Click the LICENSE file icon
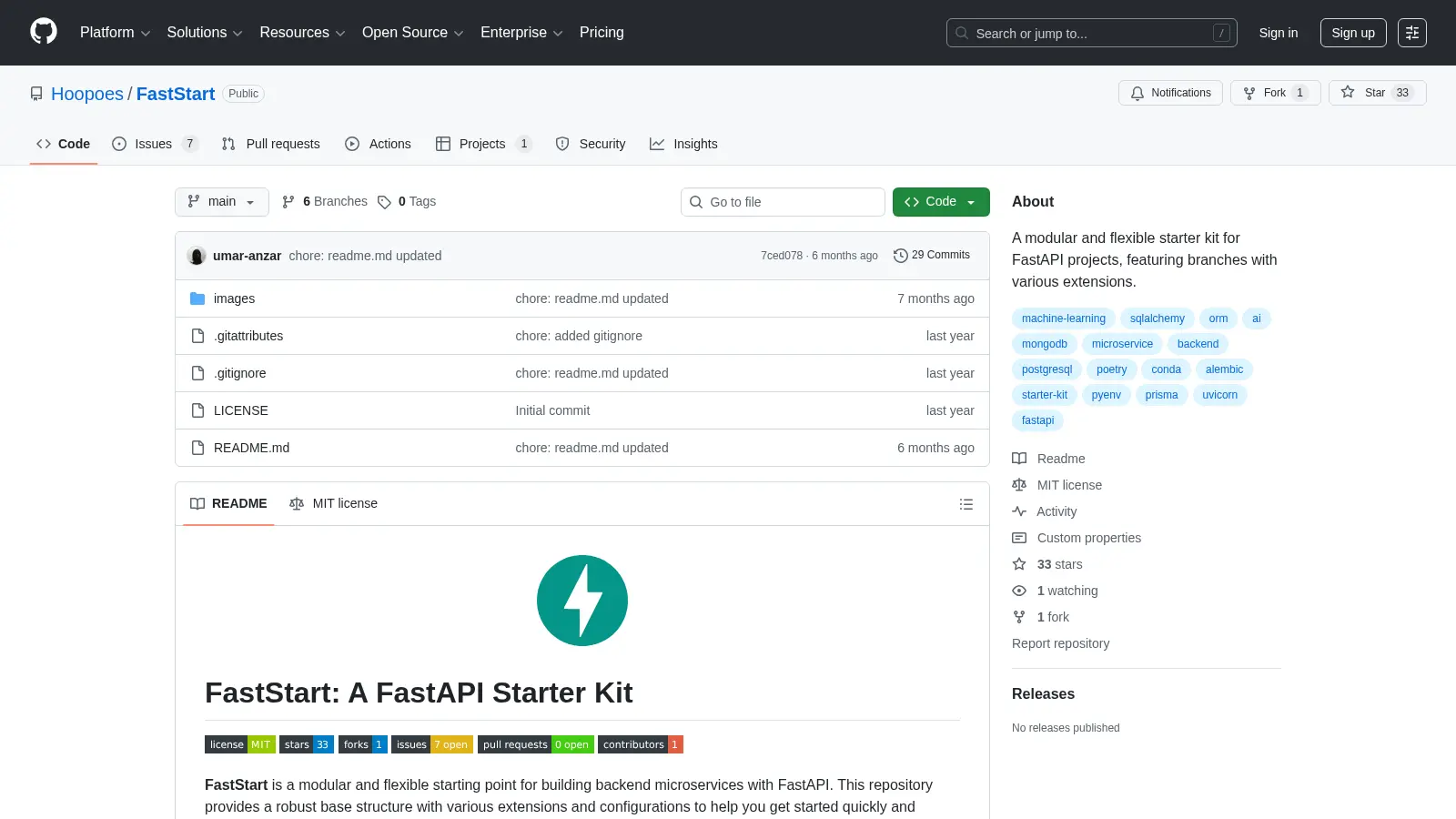Screen dimensions: 1456x819 click(197, 410)
